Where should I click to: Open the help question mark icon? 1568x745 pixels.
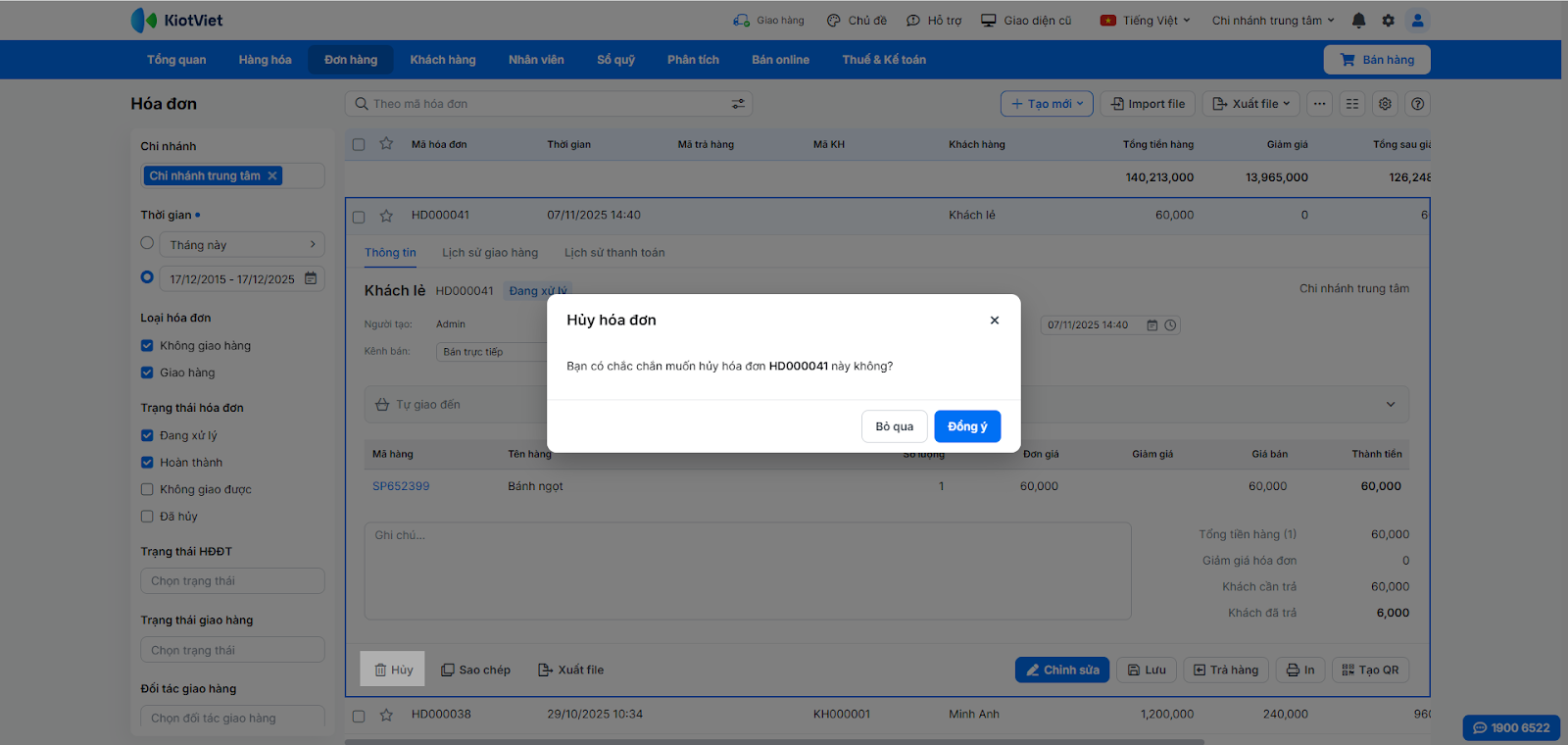point(1417,104)
